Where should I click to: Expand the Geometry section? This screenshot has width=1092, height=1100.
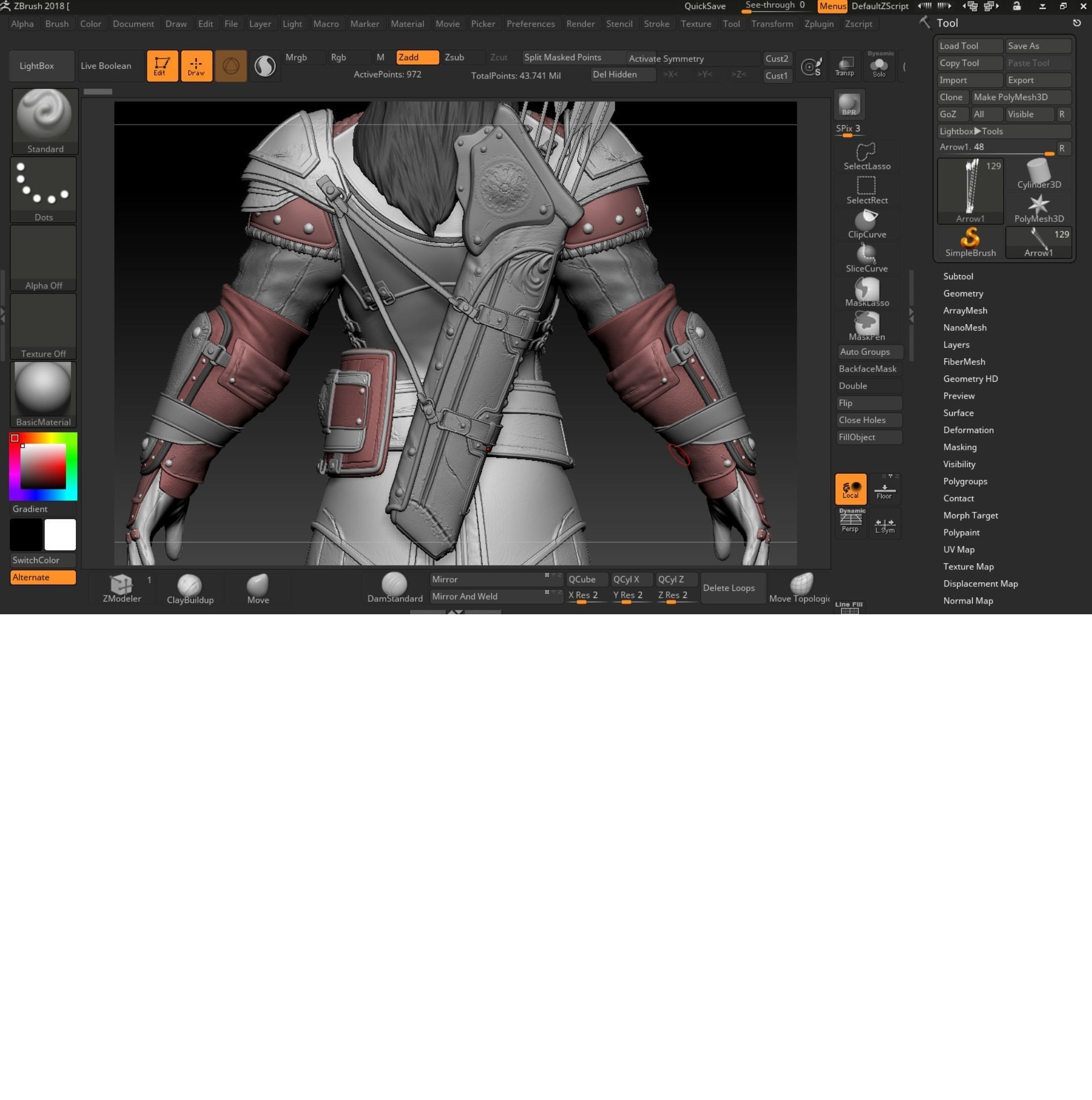pyautogui.click(x=963, y=293)
